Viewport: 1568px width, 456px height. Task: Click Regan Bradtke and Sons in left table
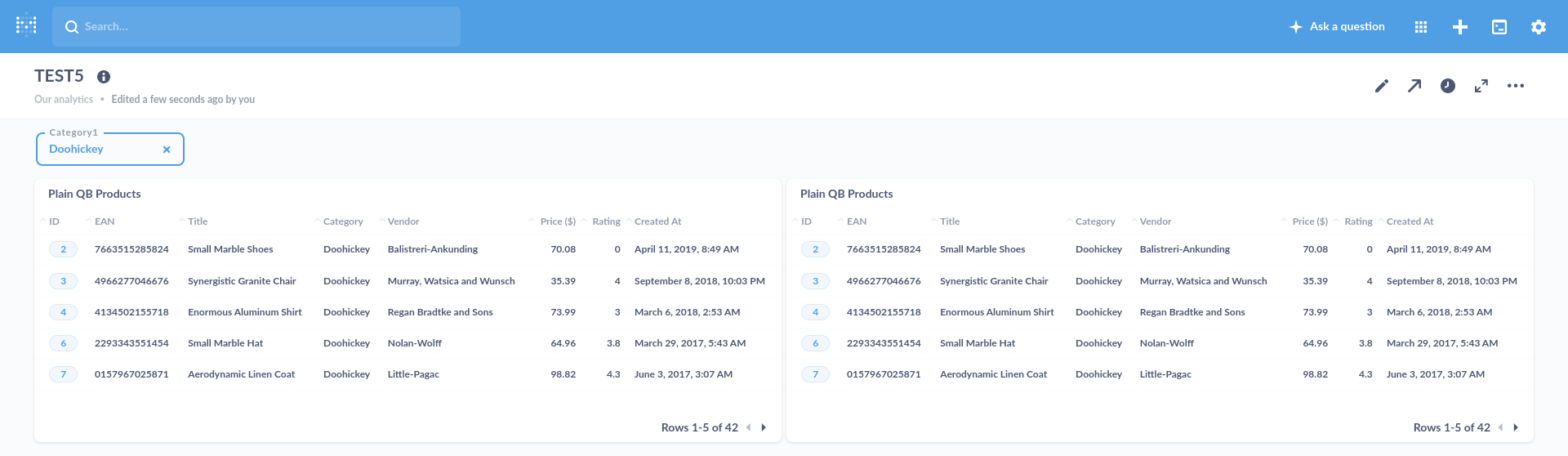pos(440,312)
